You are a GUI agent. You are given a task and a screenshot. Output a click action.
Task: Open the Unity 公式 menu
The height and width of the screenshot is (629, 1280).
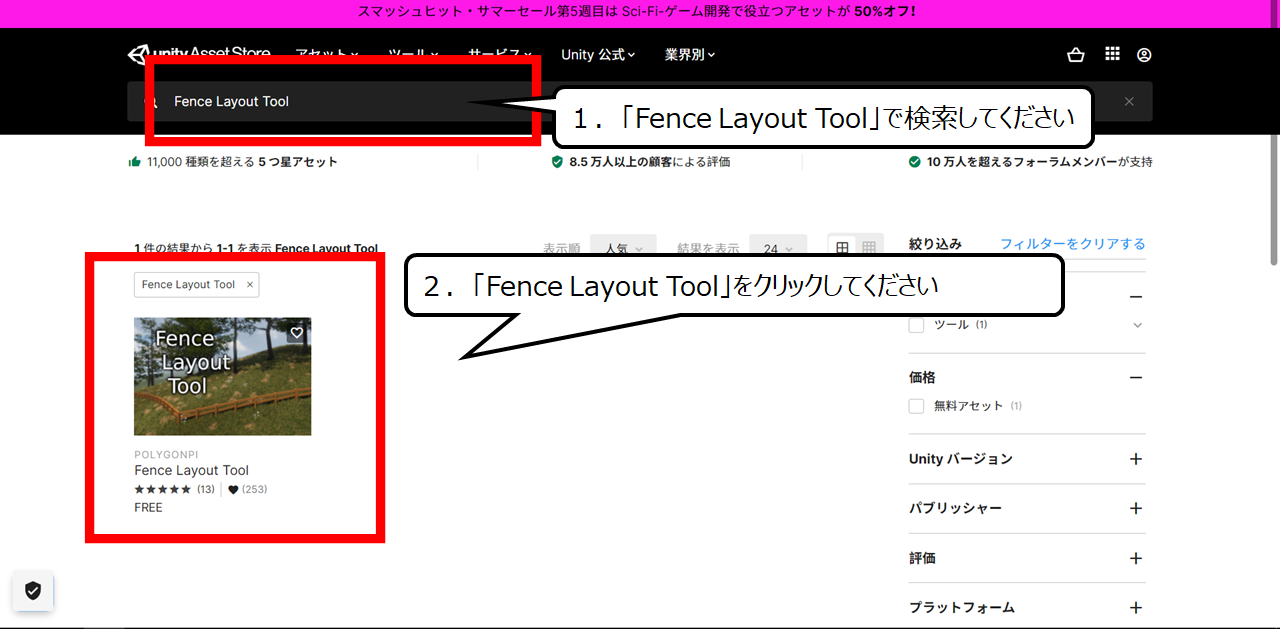coord(599,55)
